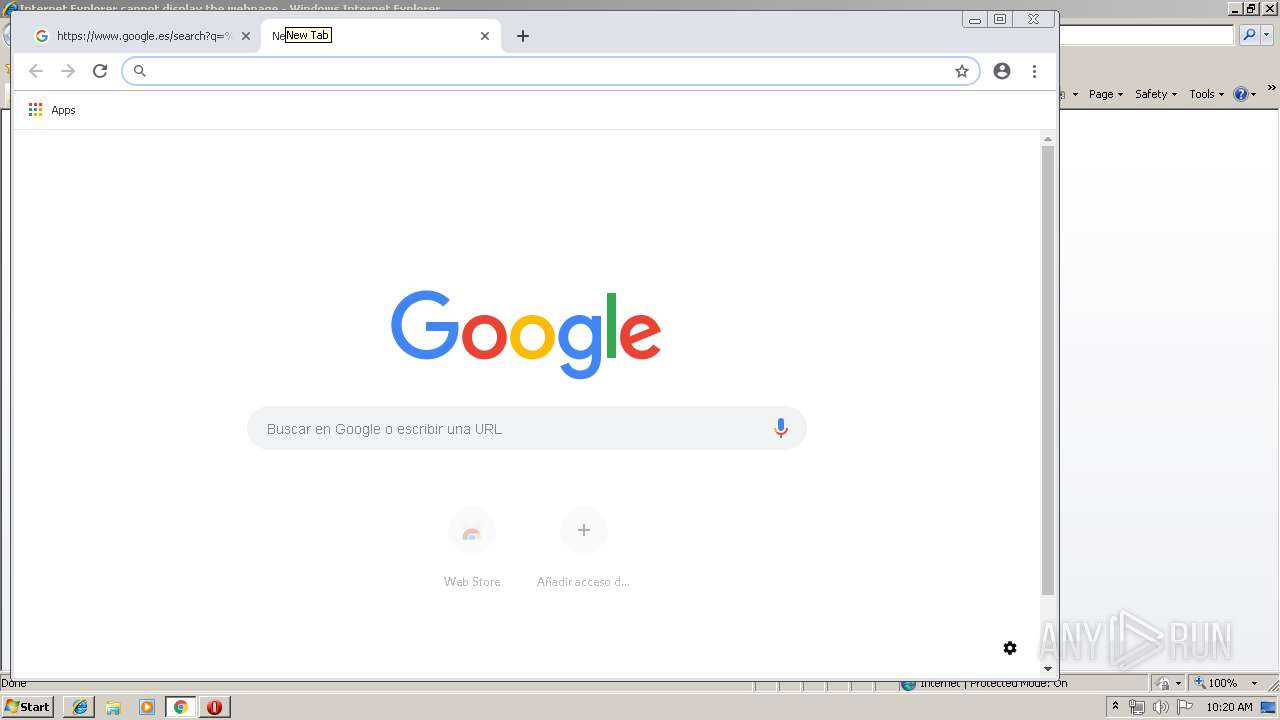Show hidden system tray icons
The height and width of the screenshot is (720, 1280).
[1116, 707]
